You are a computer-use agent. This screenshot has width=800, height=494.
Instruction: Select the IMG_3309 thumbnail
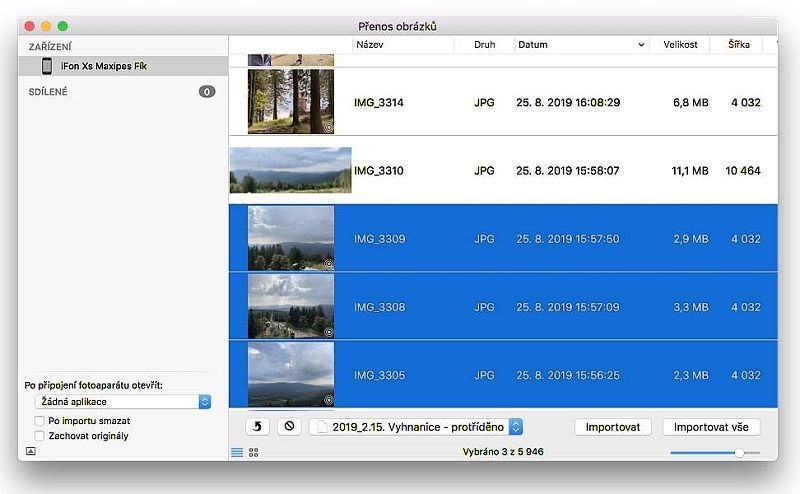click(291, 238)
